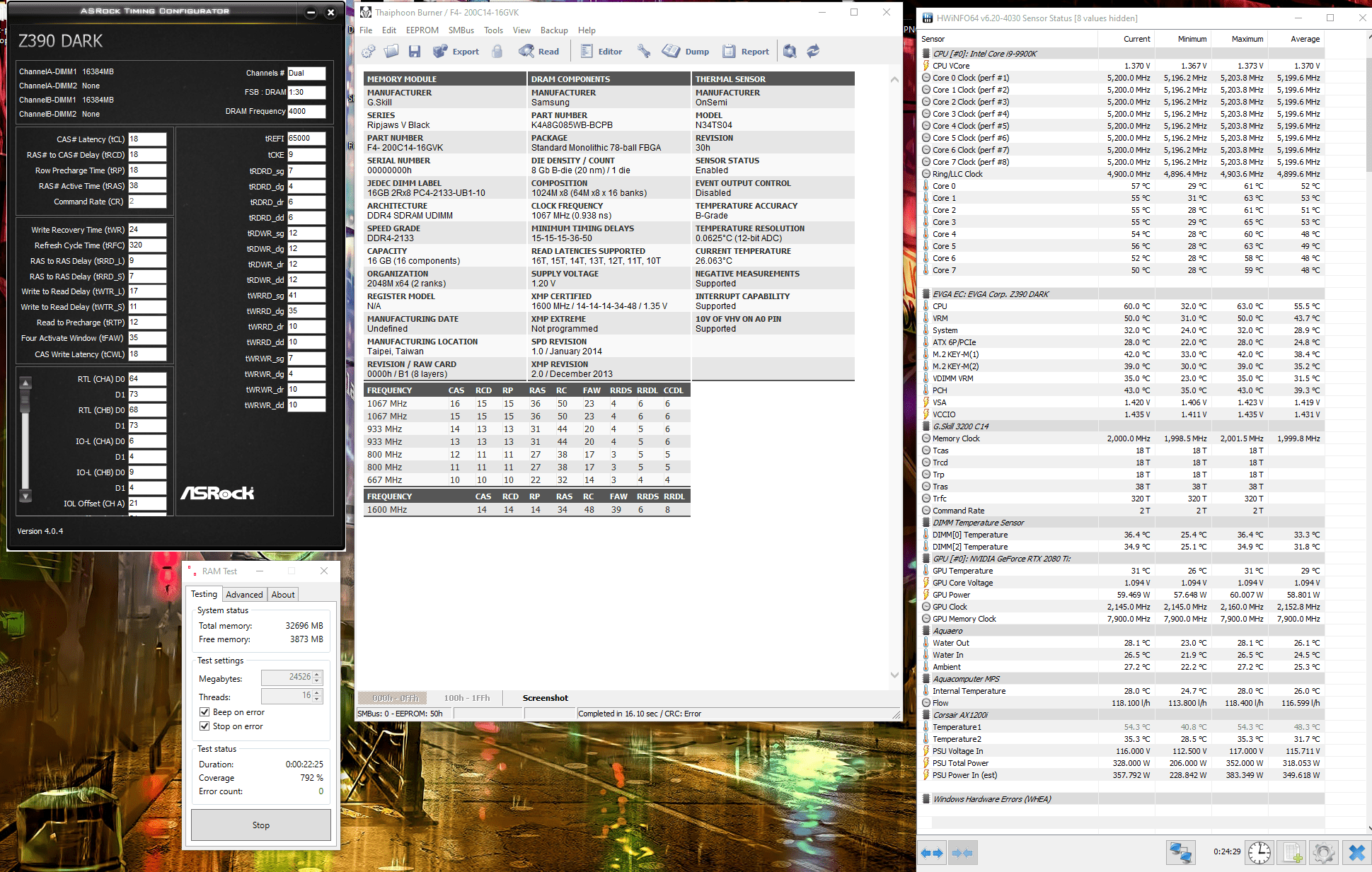Screen dimensions: 1372x872
Task: Select the Screenshot tab in Thaiphoon Burner
Action: [546, 698]
